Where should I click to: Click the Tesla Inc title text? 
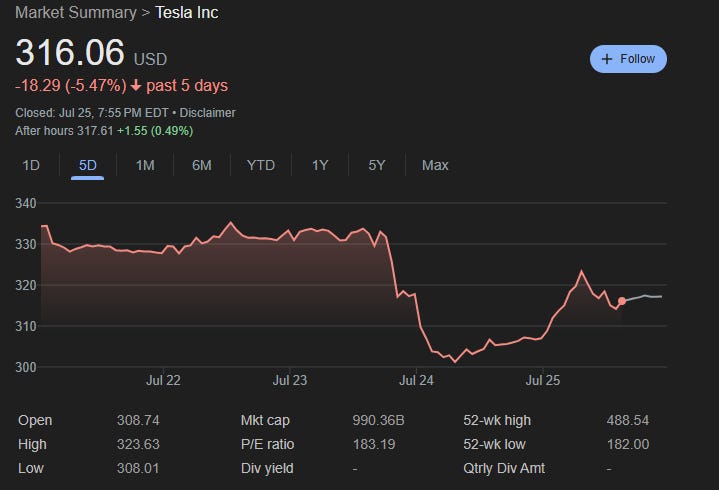point(187,12)
